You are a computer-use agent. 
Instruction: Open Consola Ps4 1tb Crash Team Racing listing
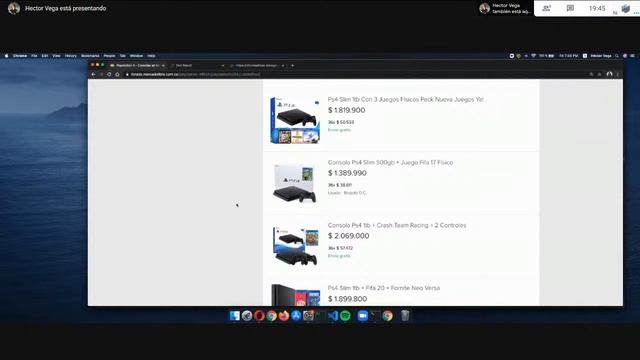(x=397, y=225)
